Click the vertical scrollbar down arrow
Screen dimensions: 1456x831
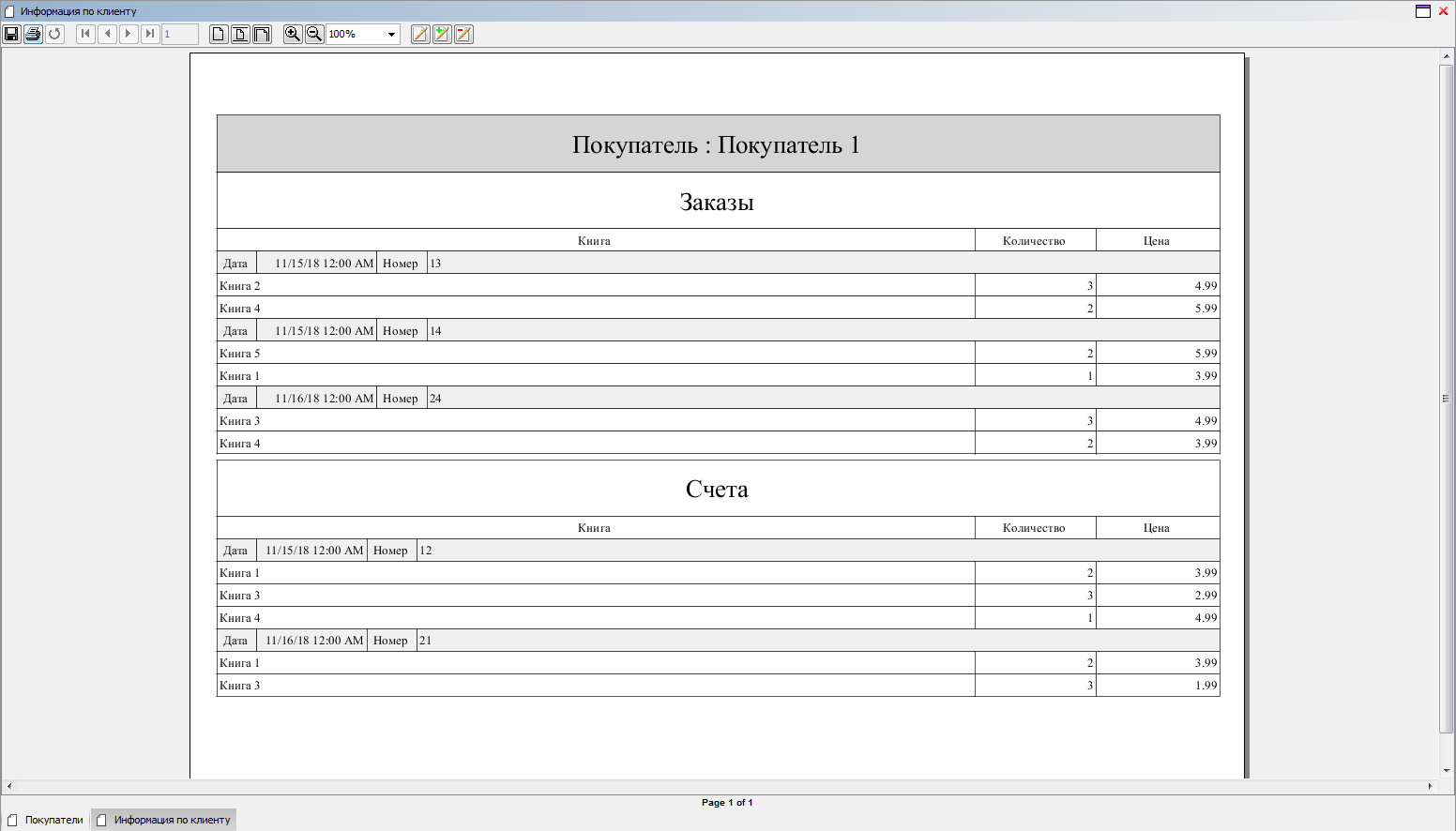pyautogui.click(x=1447, y=770)
